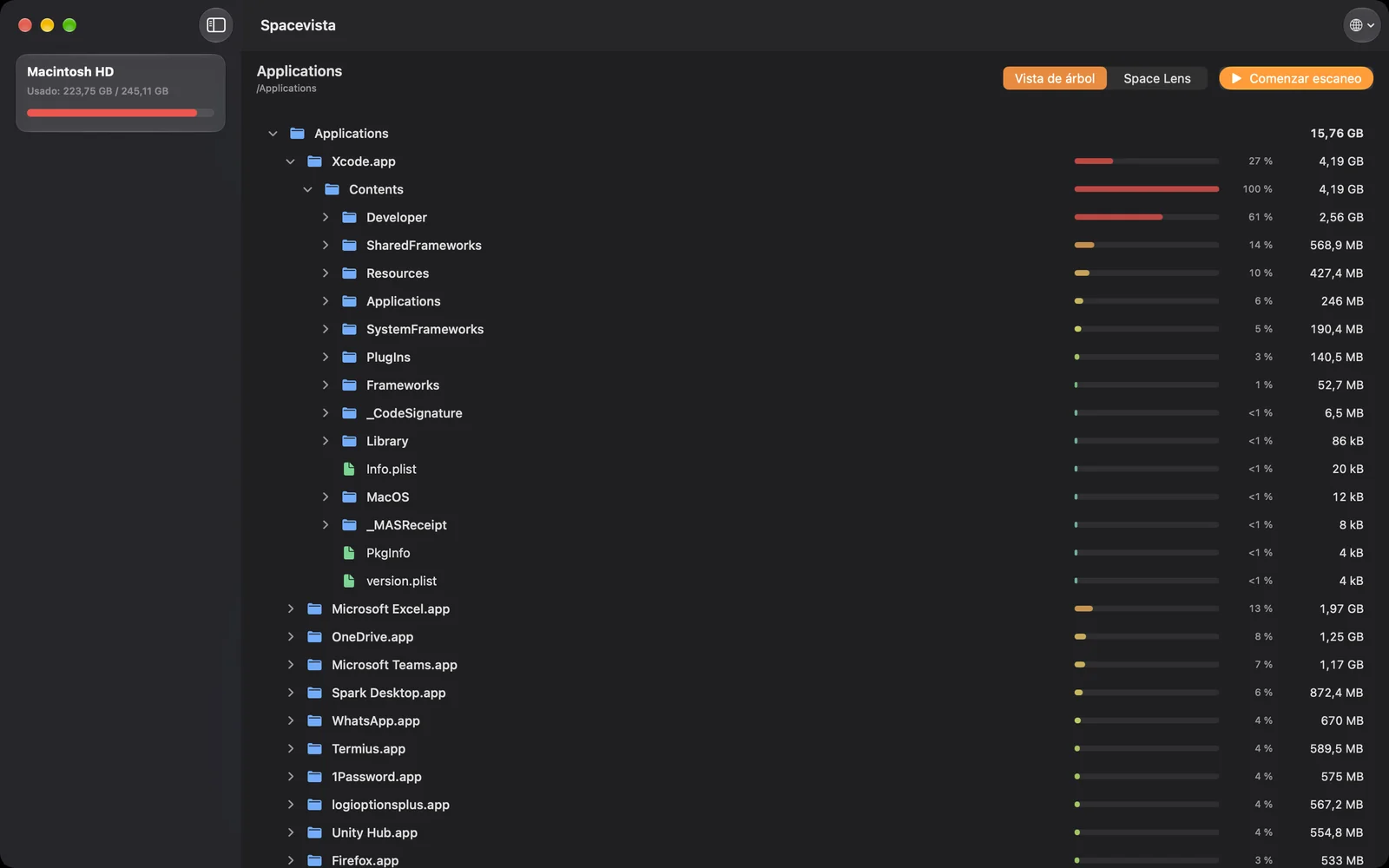Click the _CodeSignature folder icon

(x=349, y=413)
